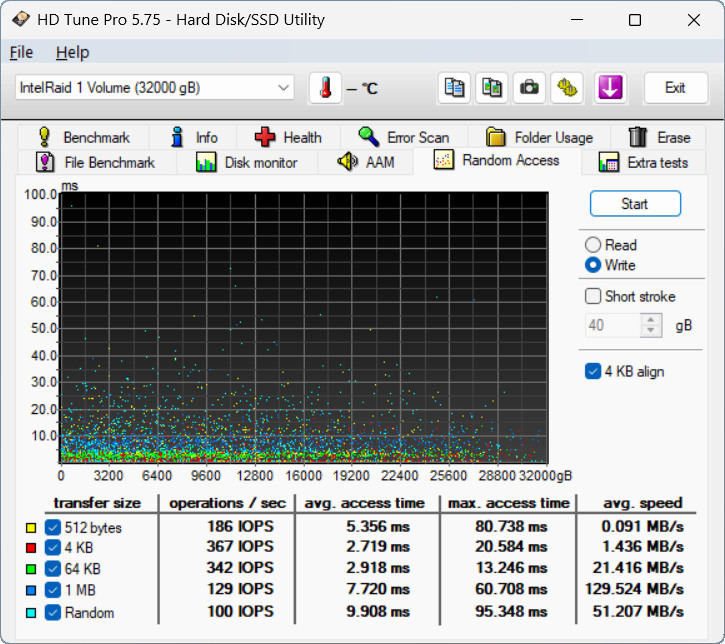Image resolution: width=725 pixels, height=644 pixels.
Task: Save screenshot with camera icon
Action: (x=529, y=87)
